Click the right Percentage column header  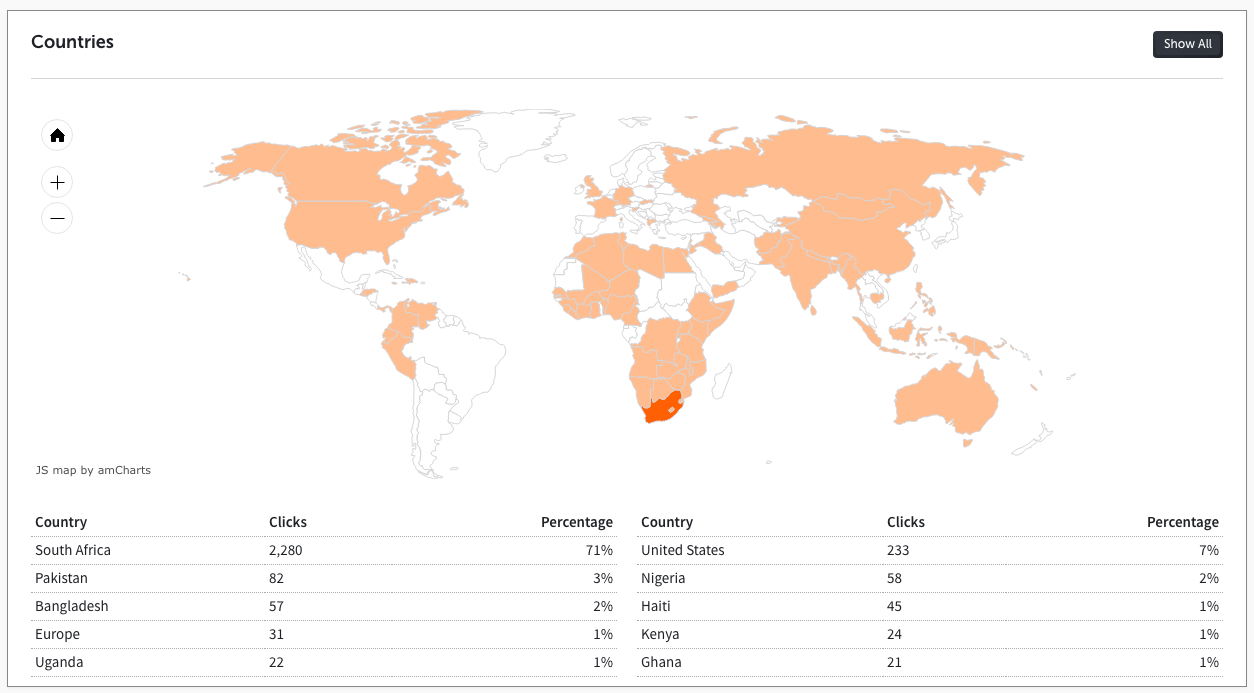tap(1182, 522)
